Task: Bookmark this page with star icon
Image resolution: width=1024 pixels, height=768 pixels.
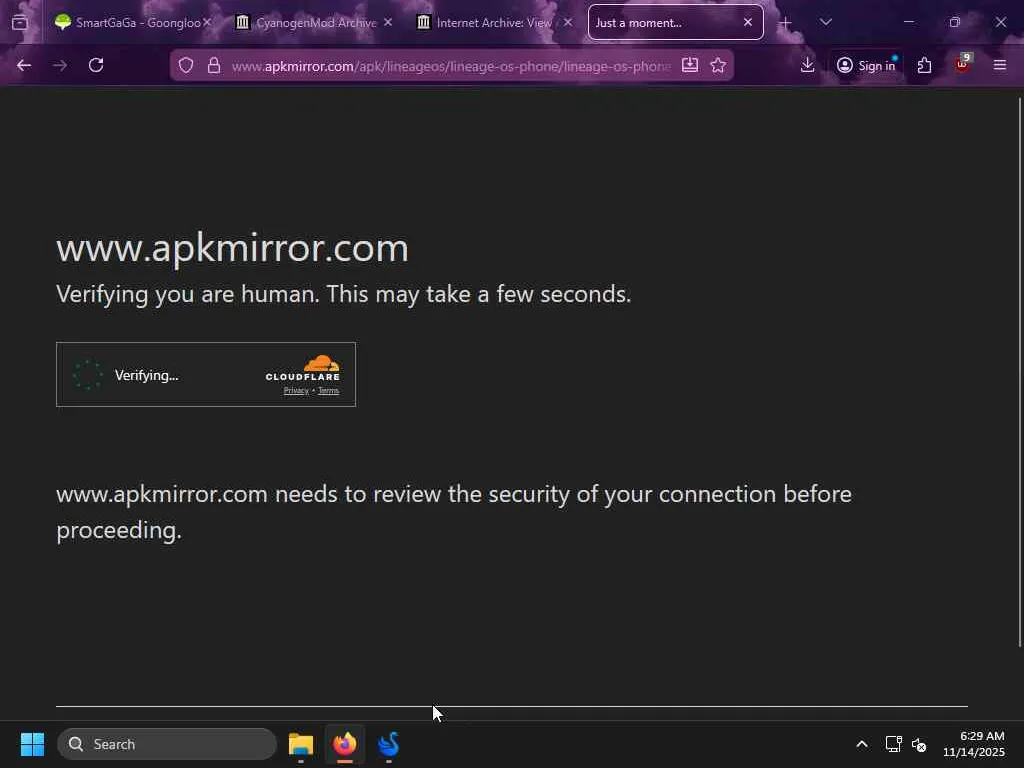Action: point(718,65)
